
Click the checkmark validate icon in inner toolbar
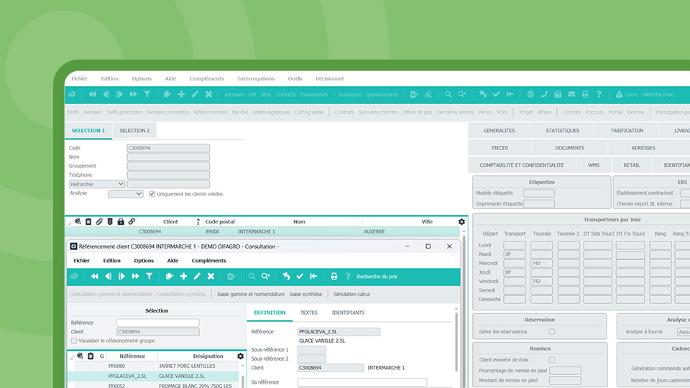(x=300, y=276)
